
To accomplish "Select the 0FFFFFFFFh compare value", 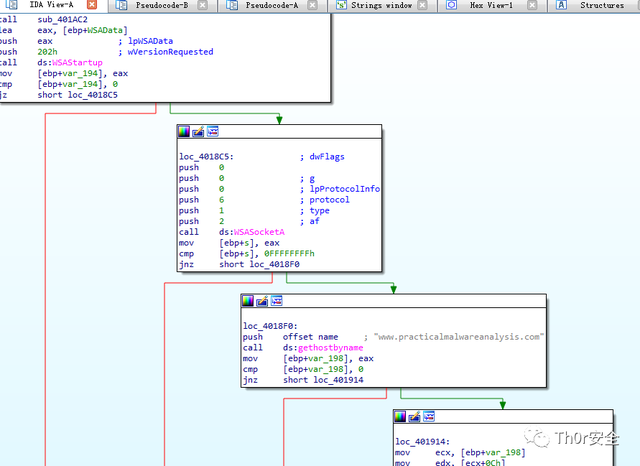I will 289,253.
